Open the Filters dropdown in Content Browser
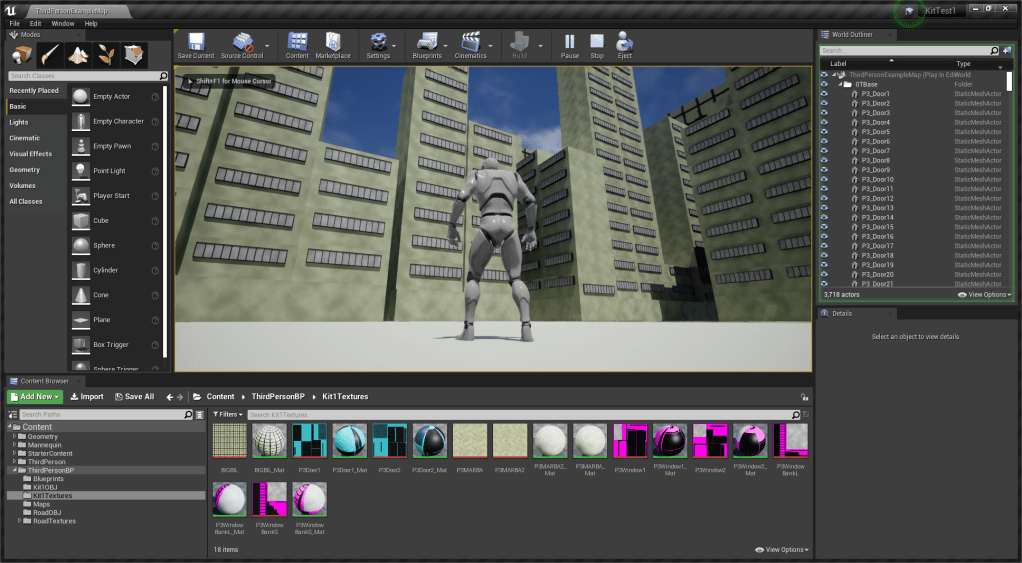This screenshot has width=1022, height=563. (227, 414)
